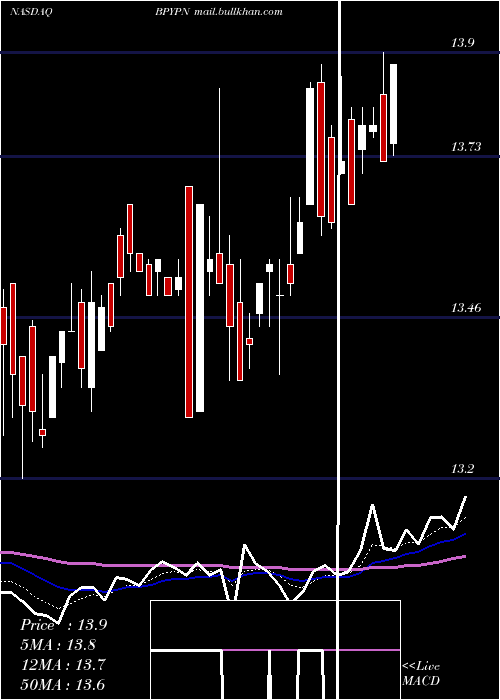Image resolution: width=500 pixels, height=700 pixels.
Task: Click the NASDAQ exchange label
Action: click(x=31, y=12)
